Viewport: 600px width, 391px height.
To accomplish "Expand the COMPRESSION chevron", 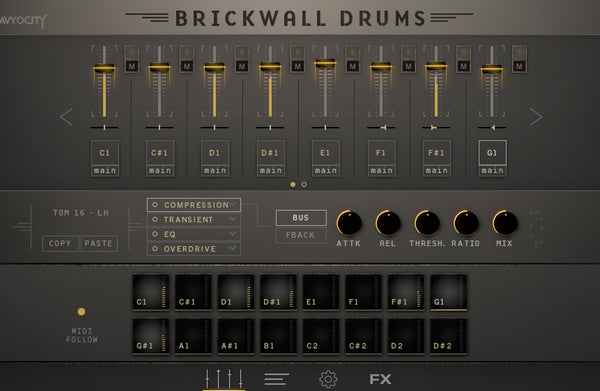I will tap(233, 204).
